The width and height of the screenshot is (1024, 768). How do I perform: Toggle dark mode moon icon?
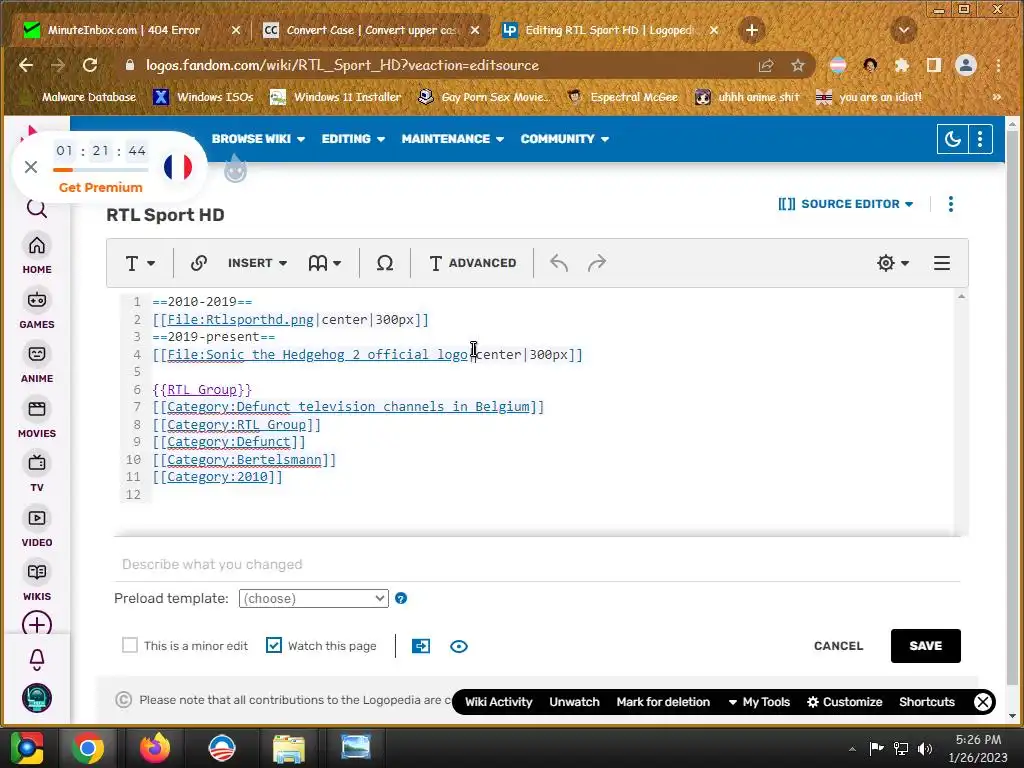952,139
